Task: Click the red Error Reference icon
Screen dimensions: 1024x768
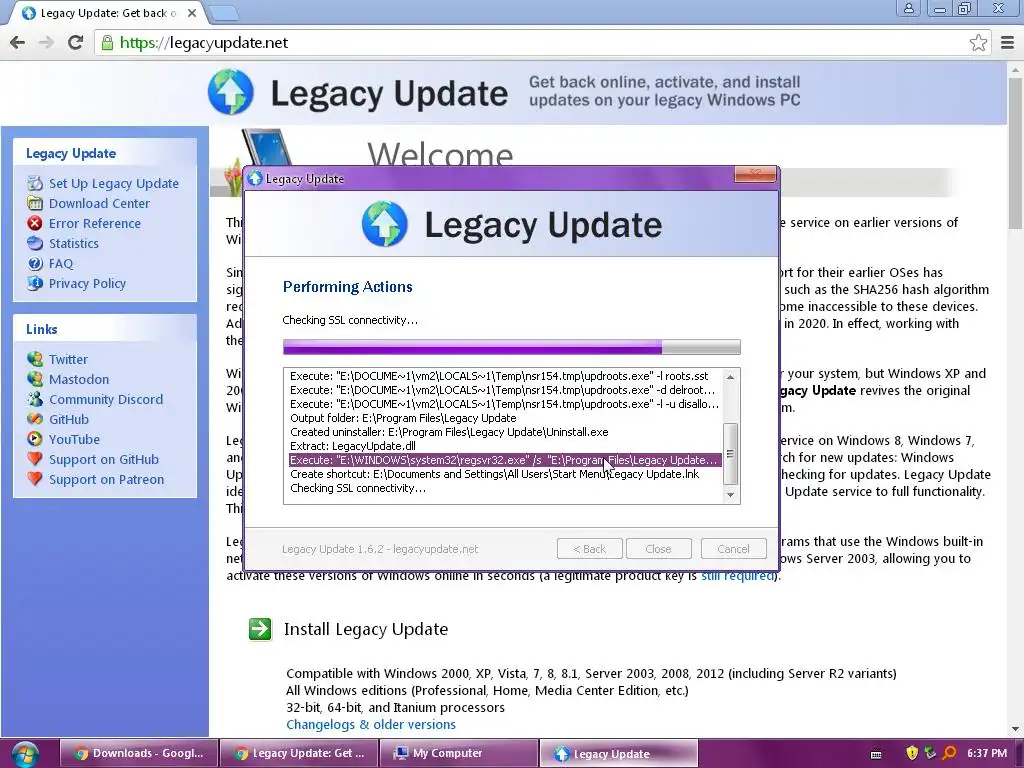Action: tap(35, 223)
